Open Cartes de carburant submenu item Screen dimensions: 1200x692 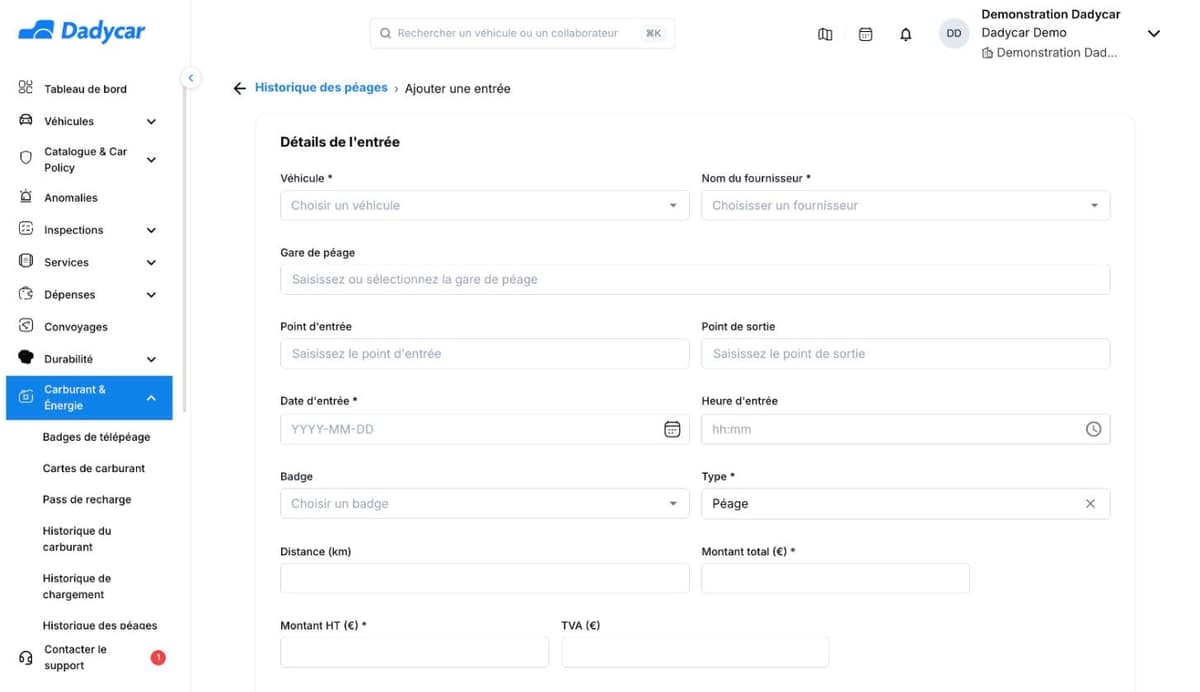point(94,468)
